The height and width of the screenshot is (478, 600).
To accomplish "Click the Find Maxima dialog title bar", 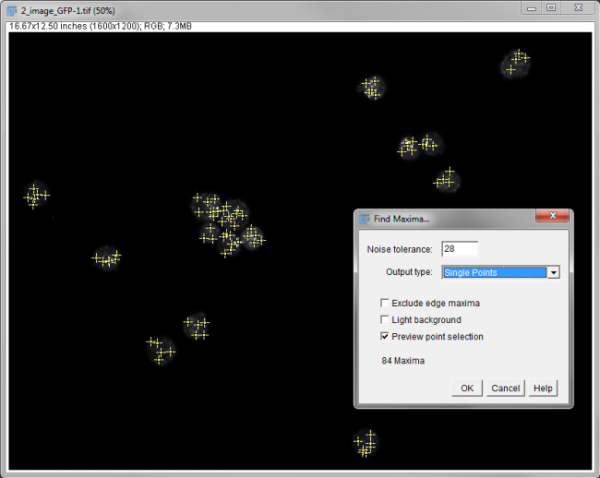I will pos(450,217).
